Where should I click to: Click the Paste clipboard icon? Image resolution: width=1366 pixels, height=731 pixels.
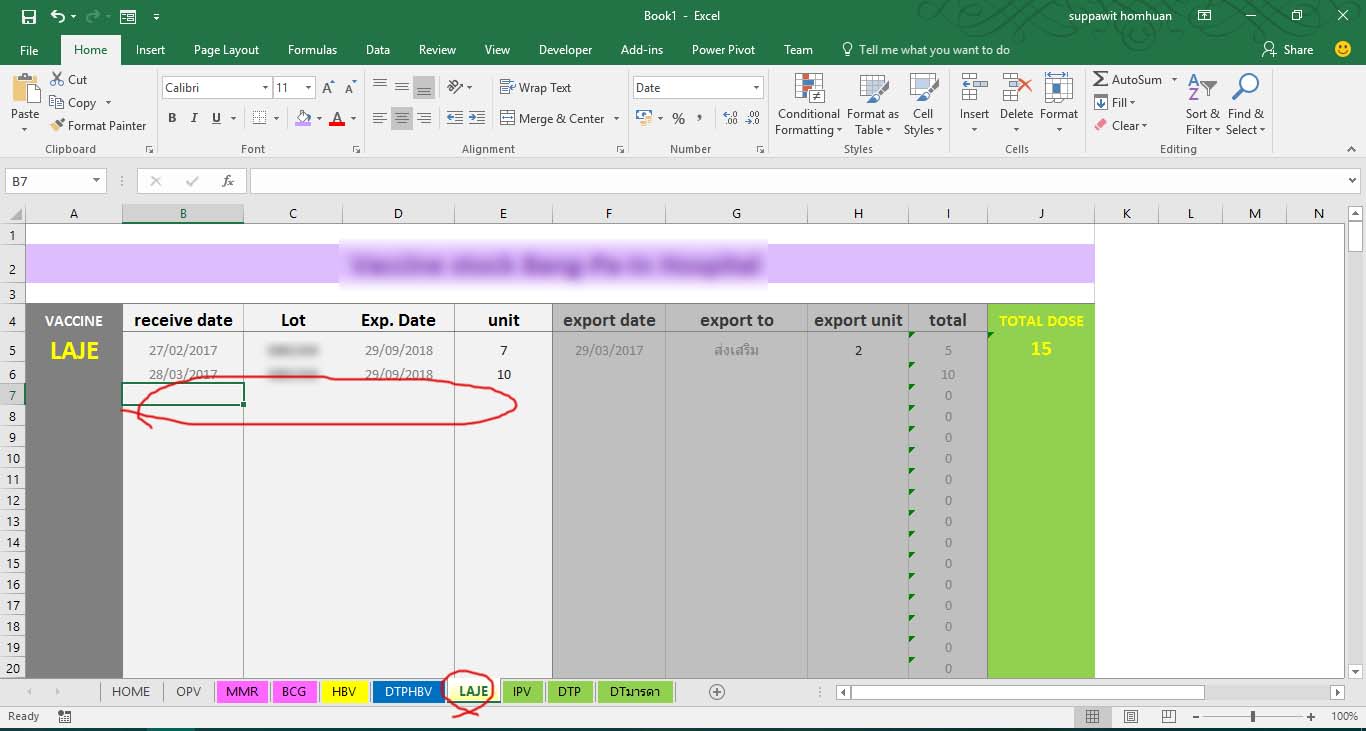coord(25,89)
